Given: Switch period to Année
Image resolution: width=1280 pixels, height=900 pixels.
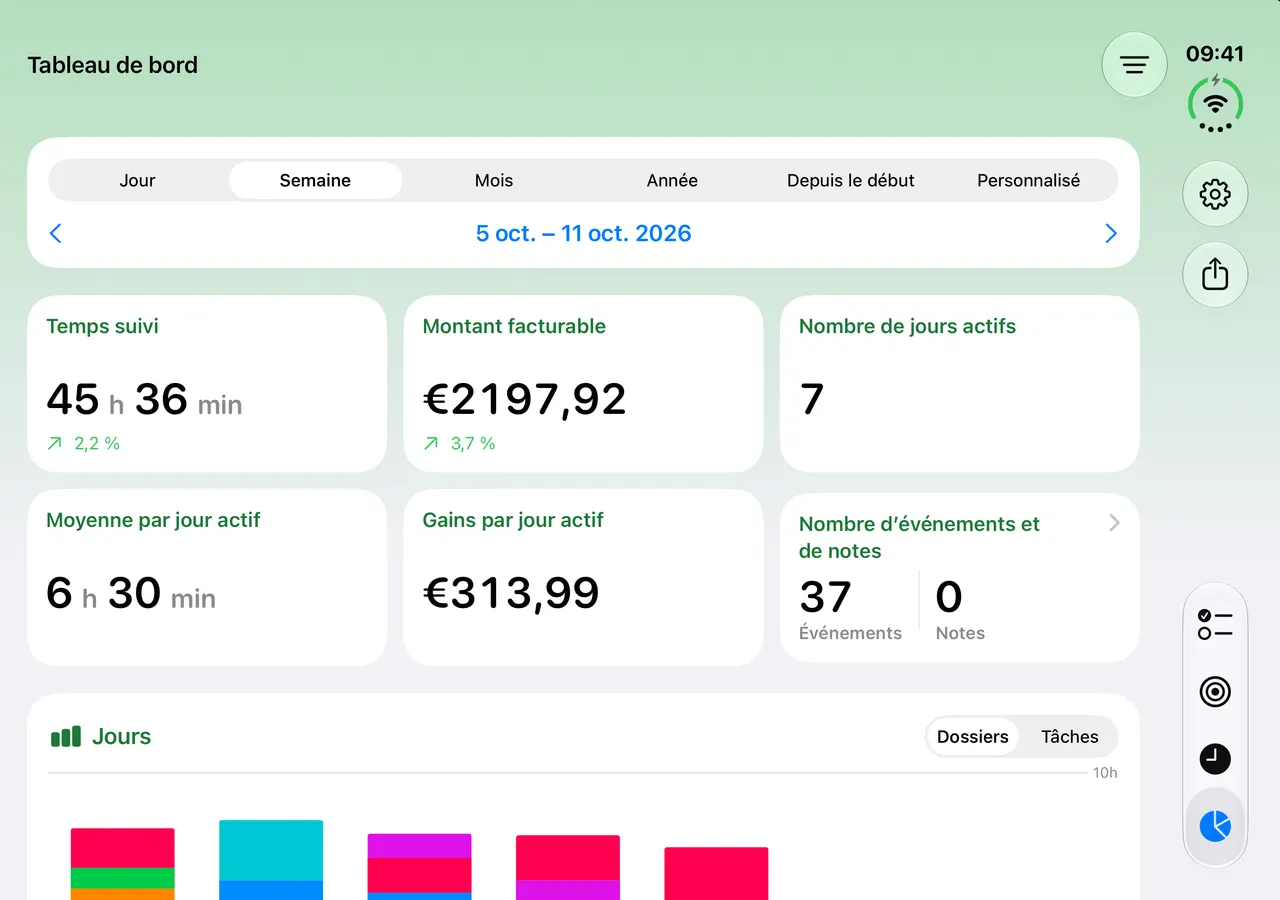Looking at the screenshot, I should (x=672, y=181).
